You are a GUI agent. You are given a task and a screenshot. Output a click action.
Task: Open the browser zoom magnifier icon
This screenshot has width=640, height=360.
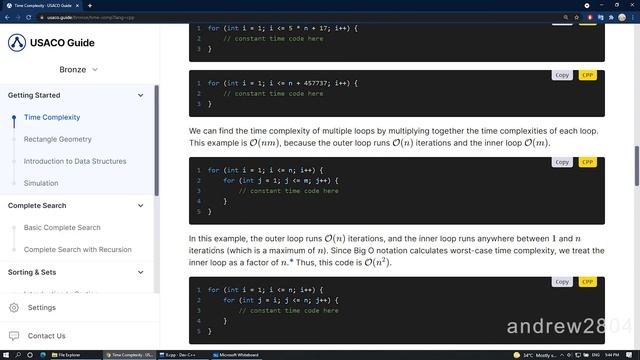point(566,18)
